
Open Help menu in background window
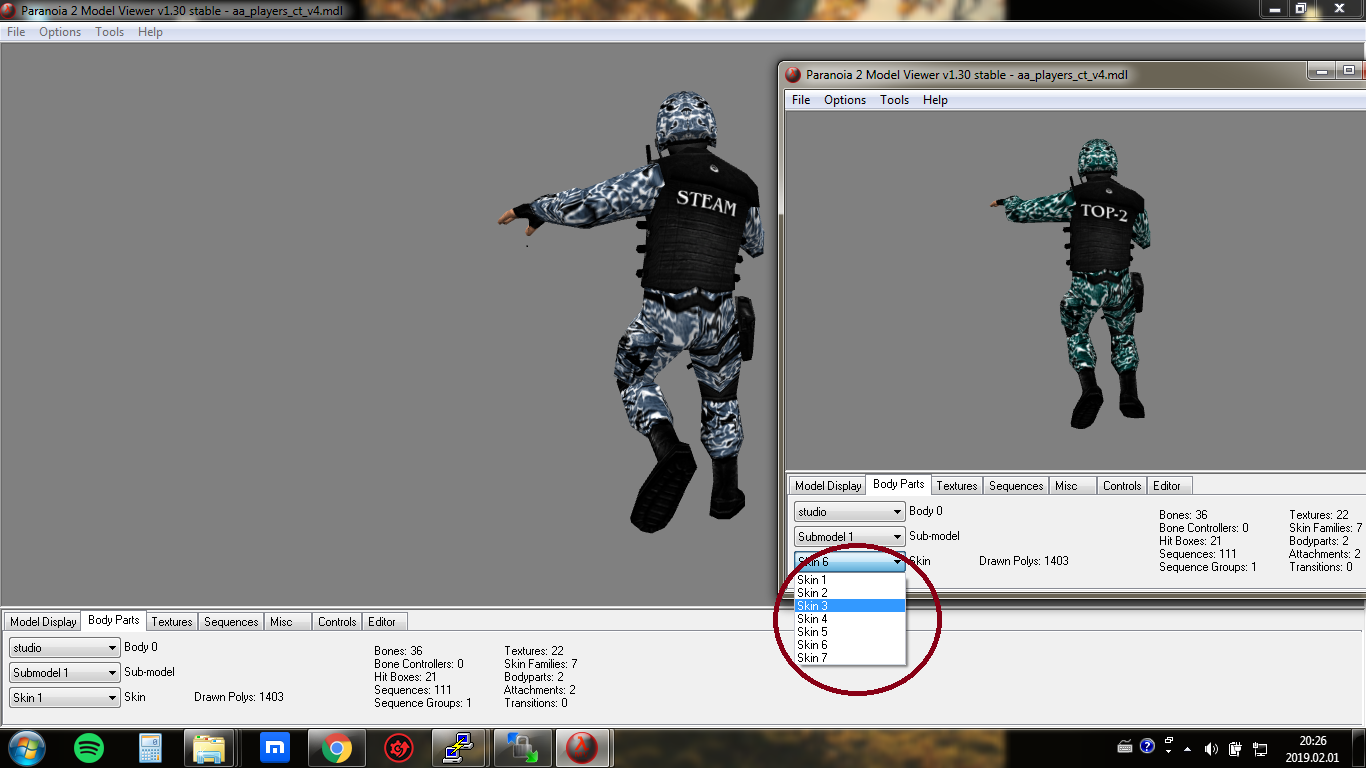[150, 32]
